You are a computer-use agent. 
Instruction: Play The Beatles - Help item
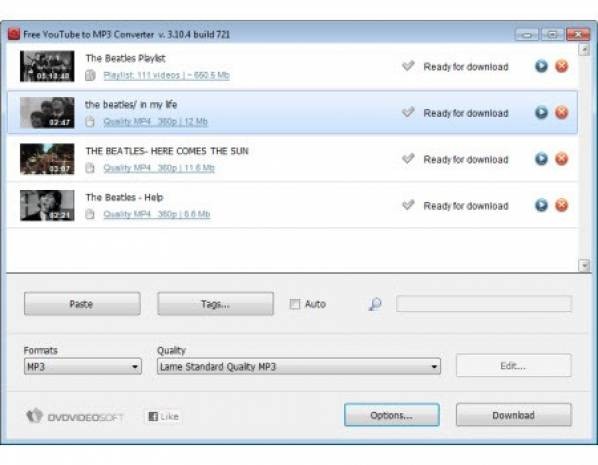pos(541,206)
